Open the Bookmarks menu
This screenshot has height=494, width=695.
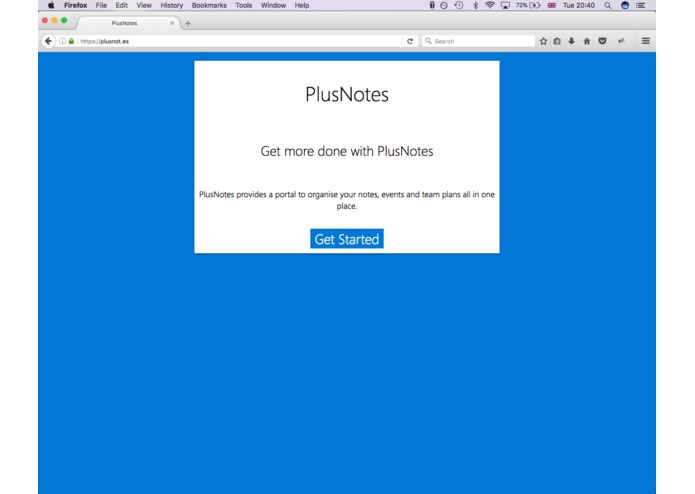pos(209,5)
